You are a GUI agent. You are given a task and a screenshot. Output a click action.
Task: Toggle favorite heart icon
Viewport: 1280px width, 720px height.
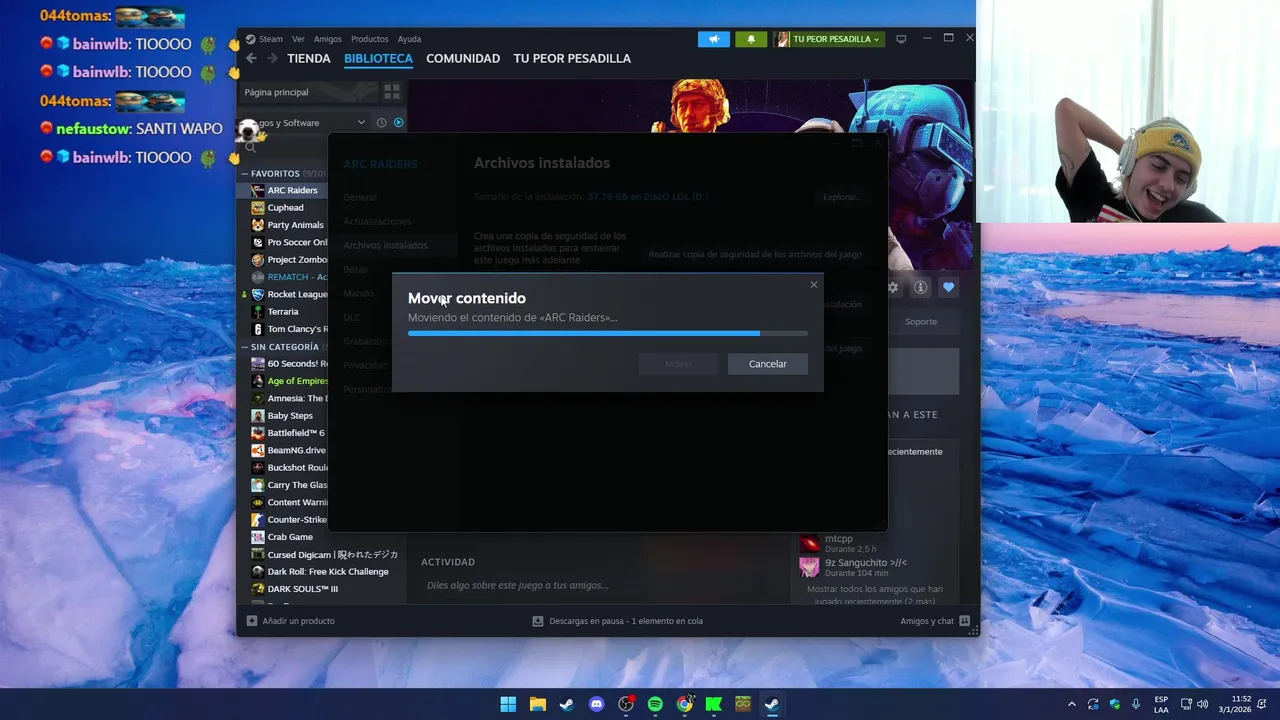click(948, 288)
